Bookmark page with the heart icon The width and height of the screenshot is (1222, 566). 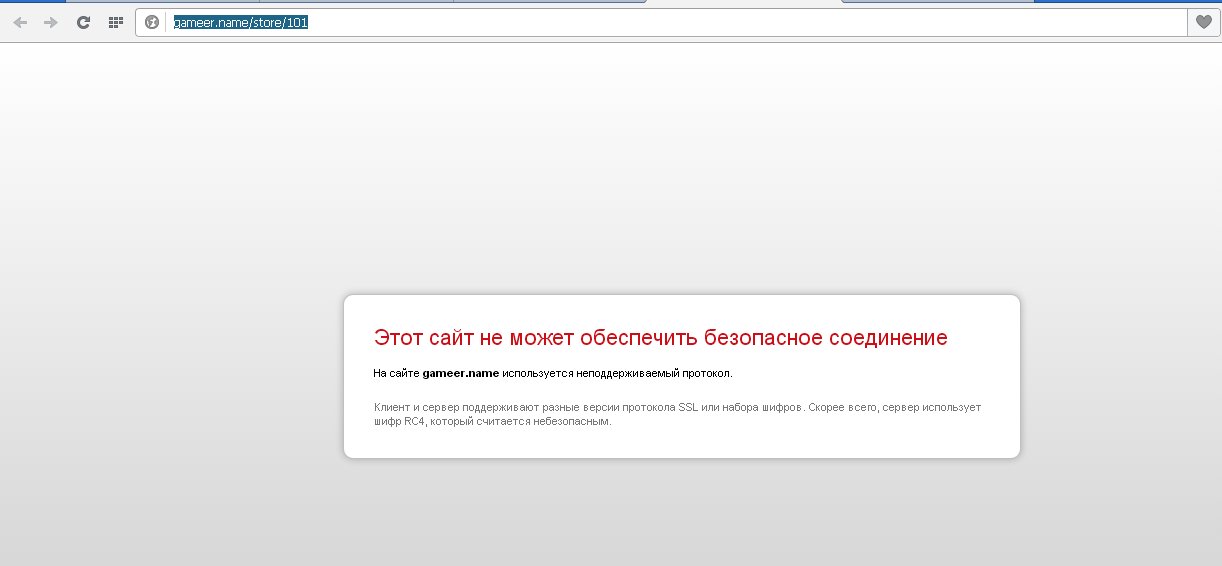(1203, 22)
